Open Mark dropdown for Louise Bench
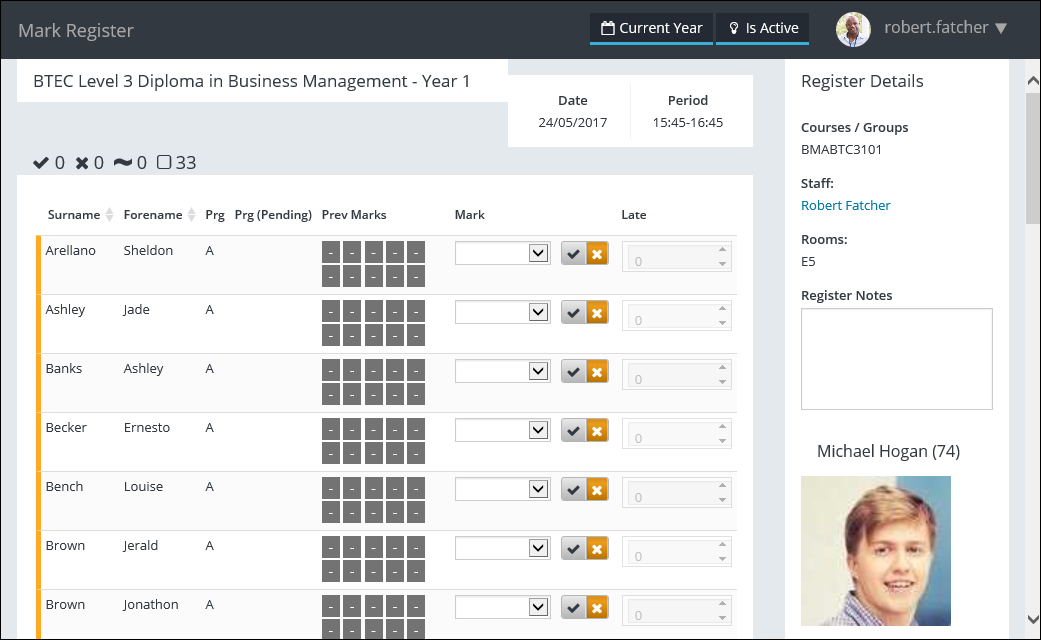The height and width of the screenshot is (640, 1041). [x=502, y=490]
